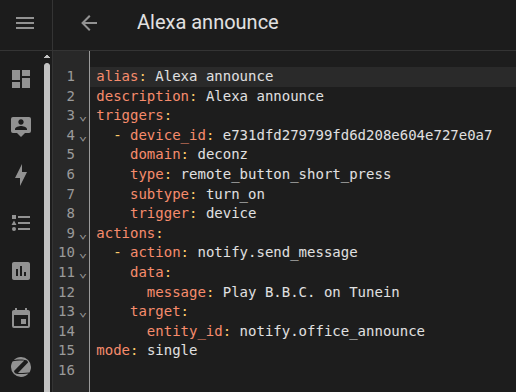Go back with the left arrow
This screenshot has width=516, height=392.
tap(89, 23)
